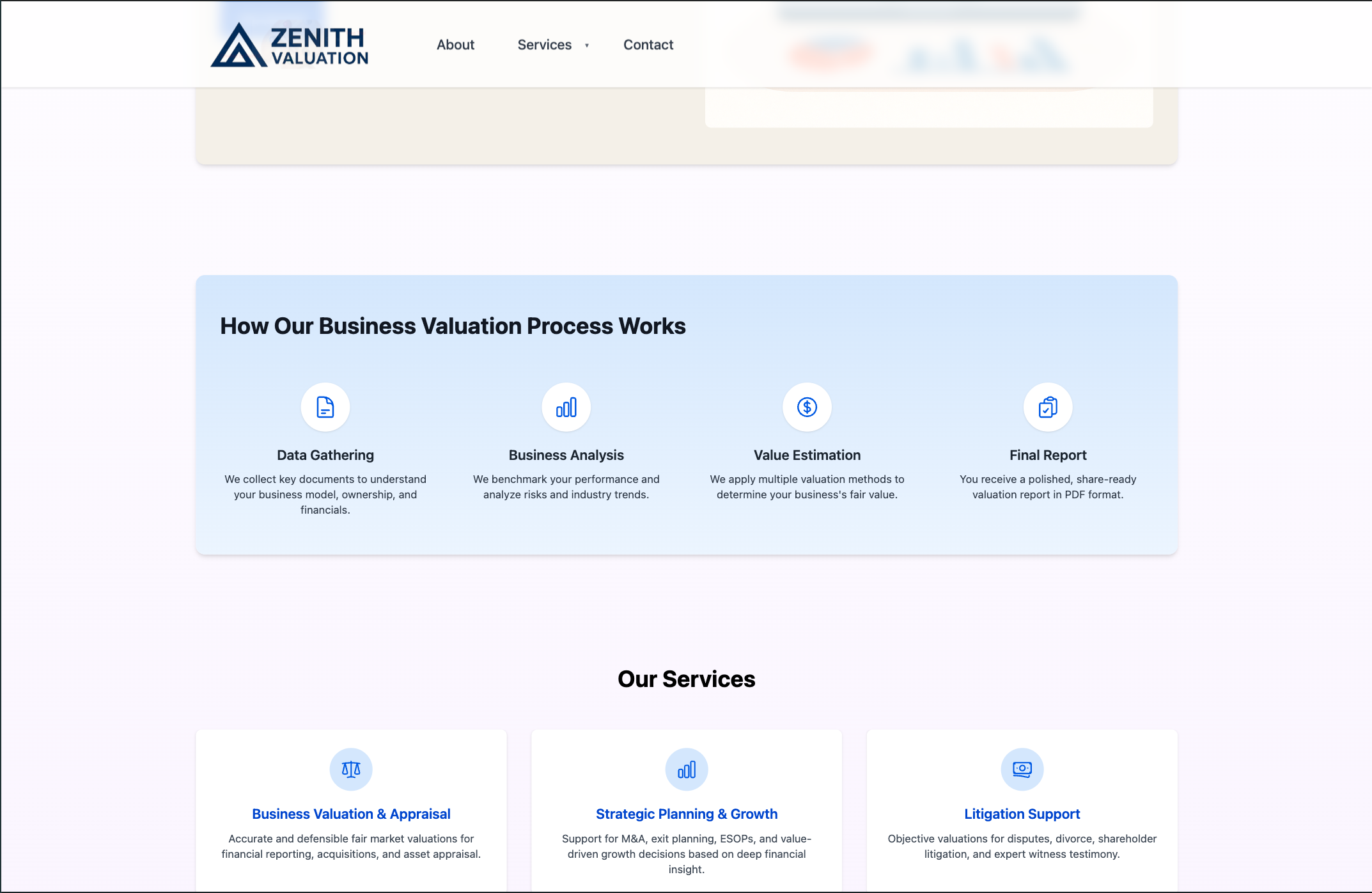Click text 'Accurate and defensible fair market valuations'
This screenshot has height=893, width=1372.
343,839
